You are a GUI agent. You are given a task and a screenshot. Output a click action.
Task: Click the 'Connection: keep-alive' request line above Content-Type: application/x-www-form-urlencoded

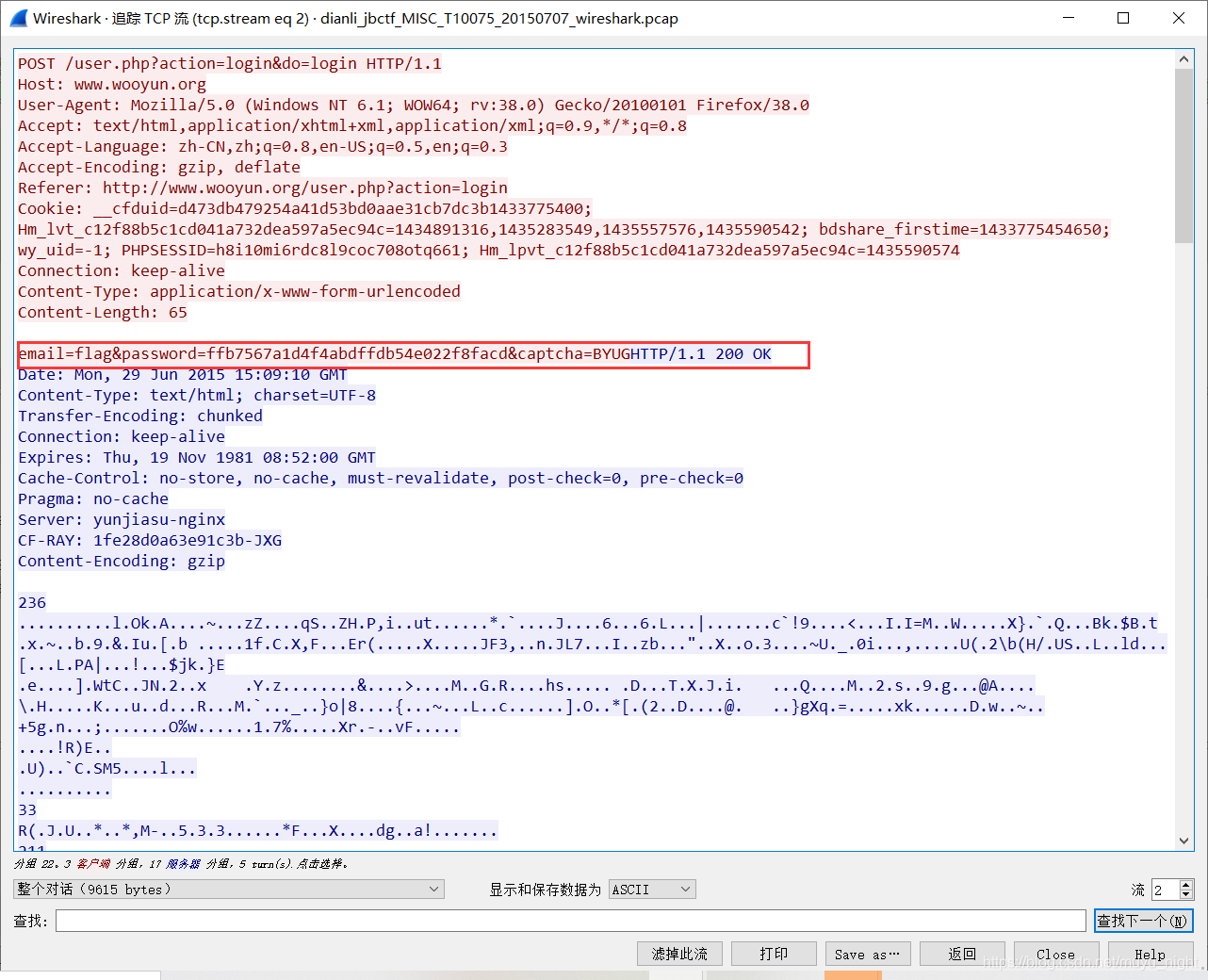point(122,270)
